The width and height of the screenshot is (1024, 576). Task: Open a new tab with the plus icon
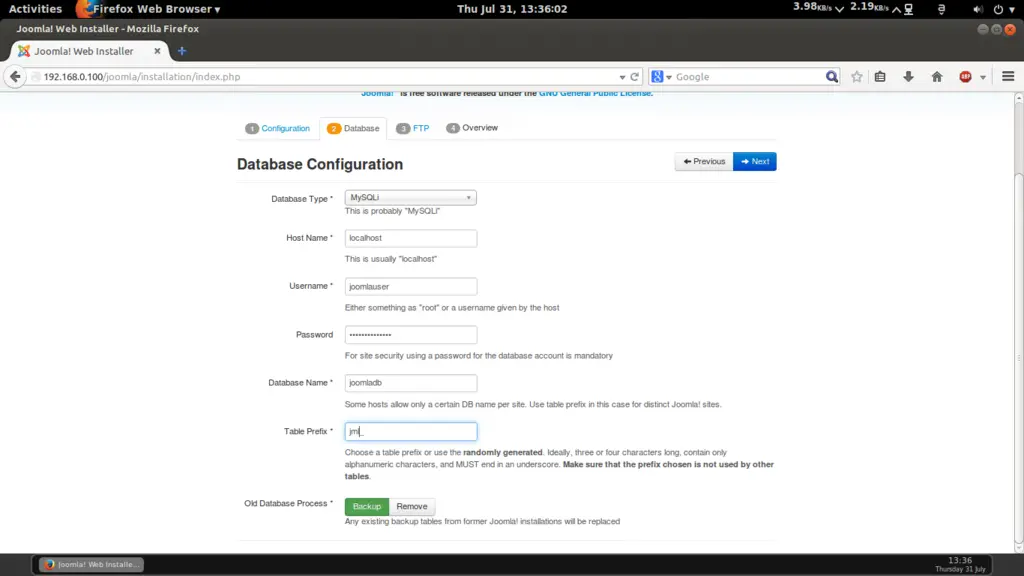182,51
